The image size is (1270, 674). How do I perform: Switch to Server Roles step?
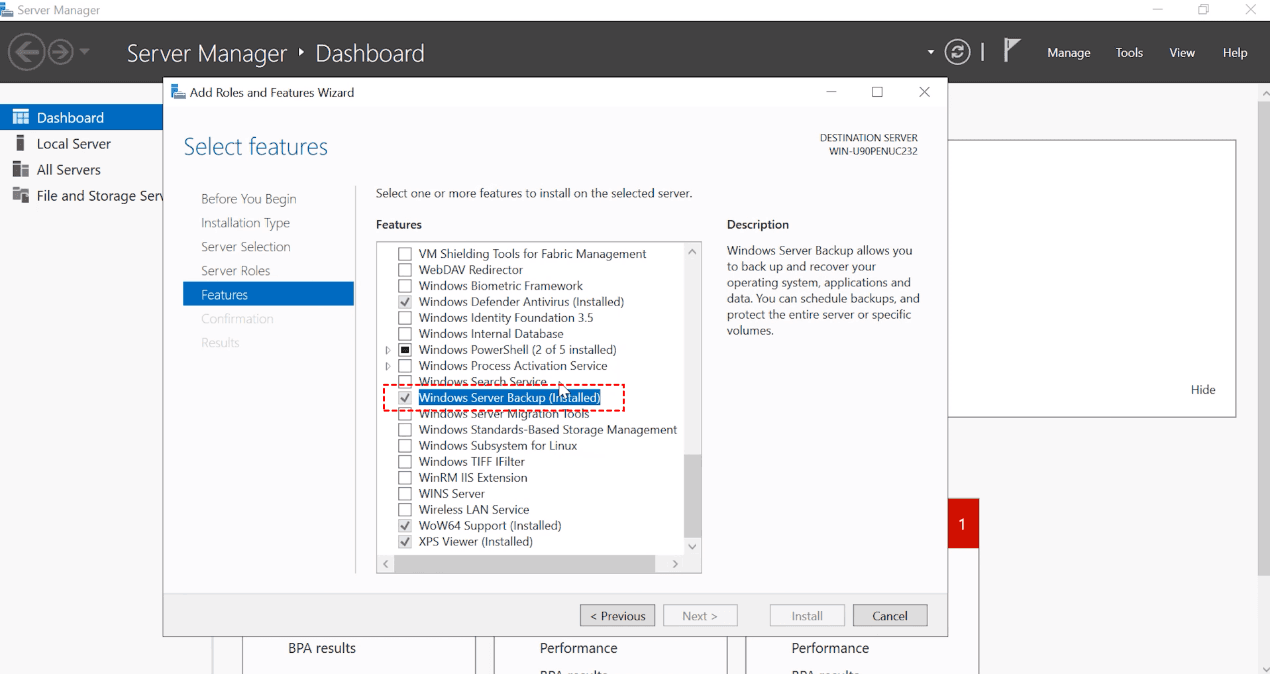[x=235, y=271]
